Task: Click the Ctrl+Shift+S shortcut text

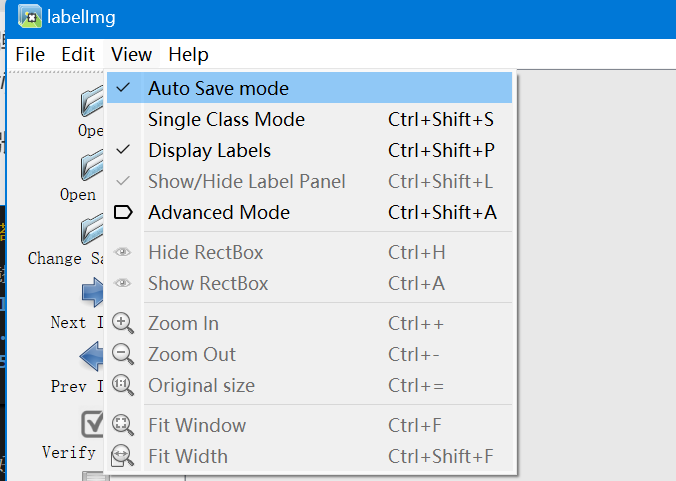Action: pyautogui.click(x=441, y=119)
